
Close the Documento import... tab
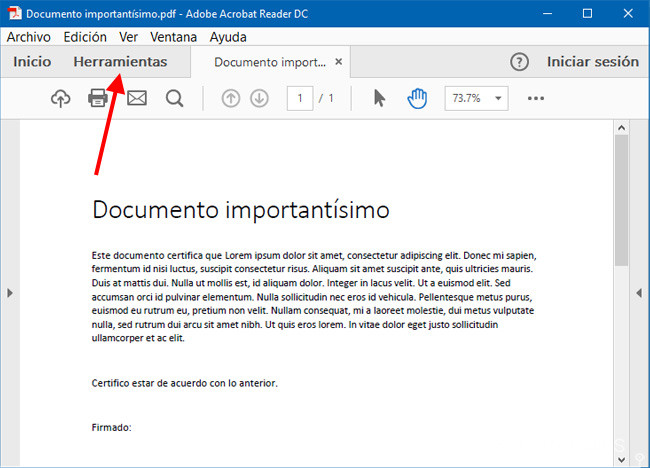339,62
